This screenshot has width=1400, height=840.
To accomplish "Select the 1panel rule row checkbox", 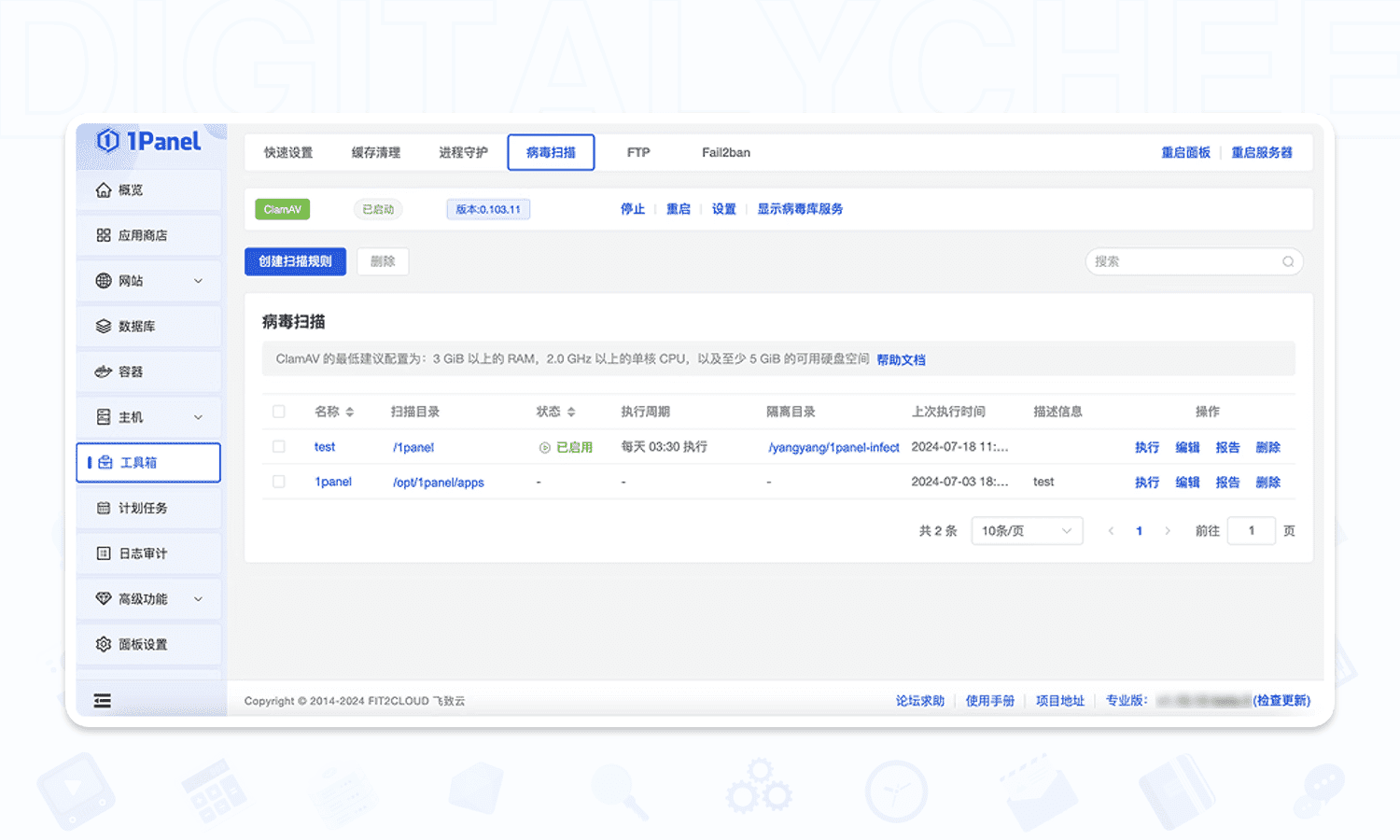I will click(x=279, y=482).
